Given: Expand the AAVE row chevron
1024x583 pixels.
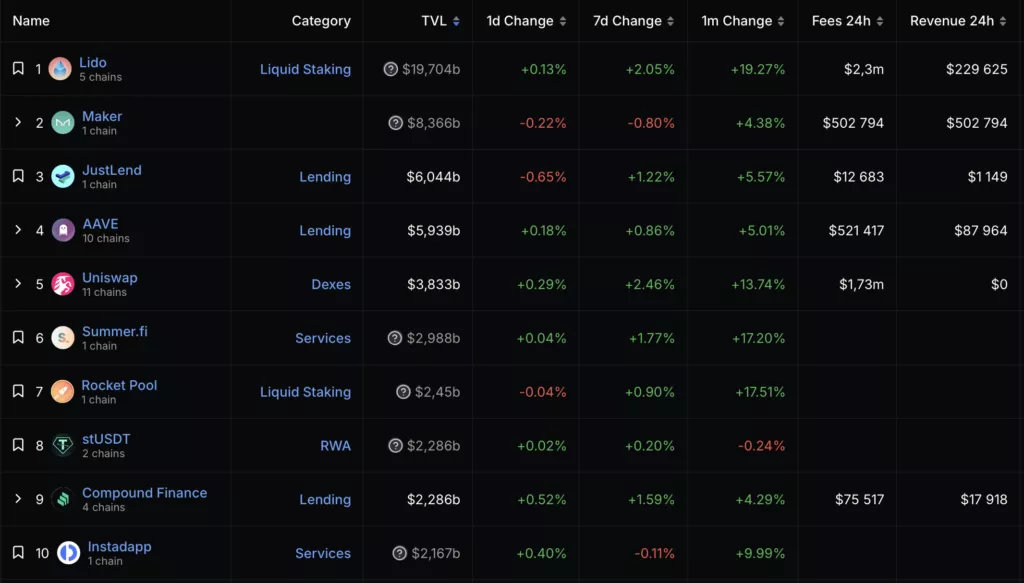Looking at the screenshot, I should click(18, 230).
